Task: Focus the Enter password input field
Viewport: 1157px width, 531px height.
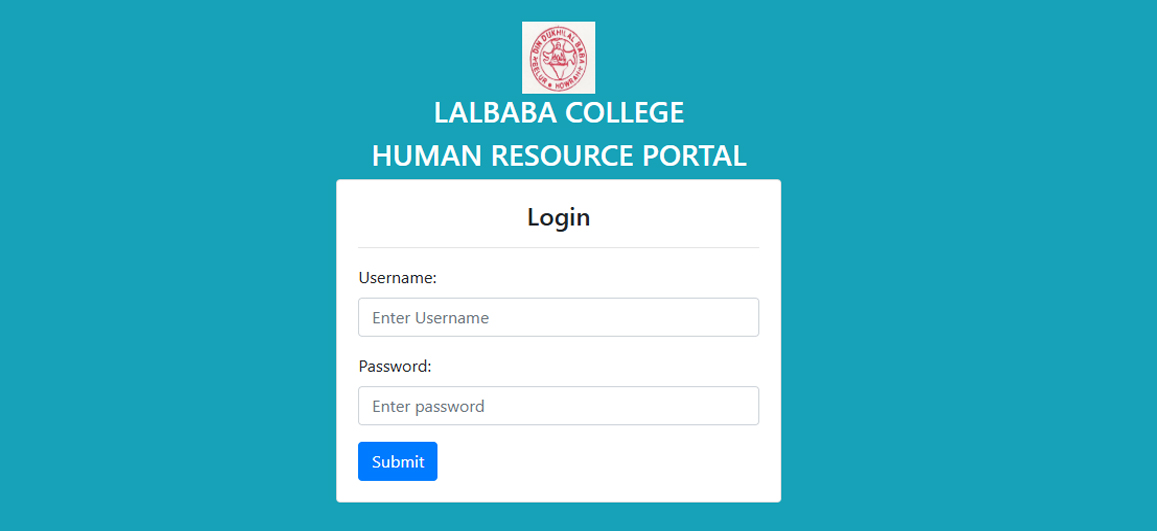Action: tap(559, 406)
